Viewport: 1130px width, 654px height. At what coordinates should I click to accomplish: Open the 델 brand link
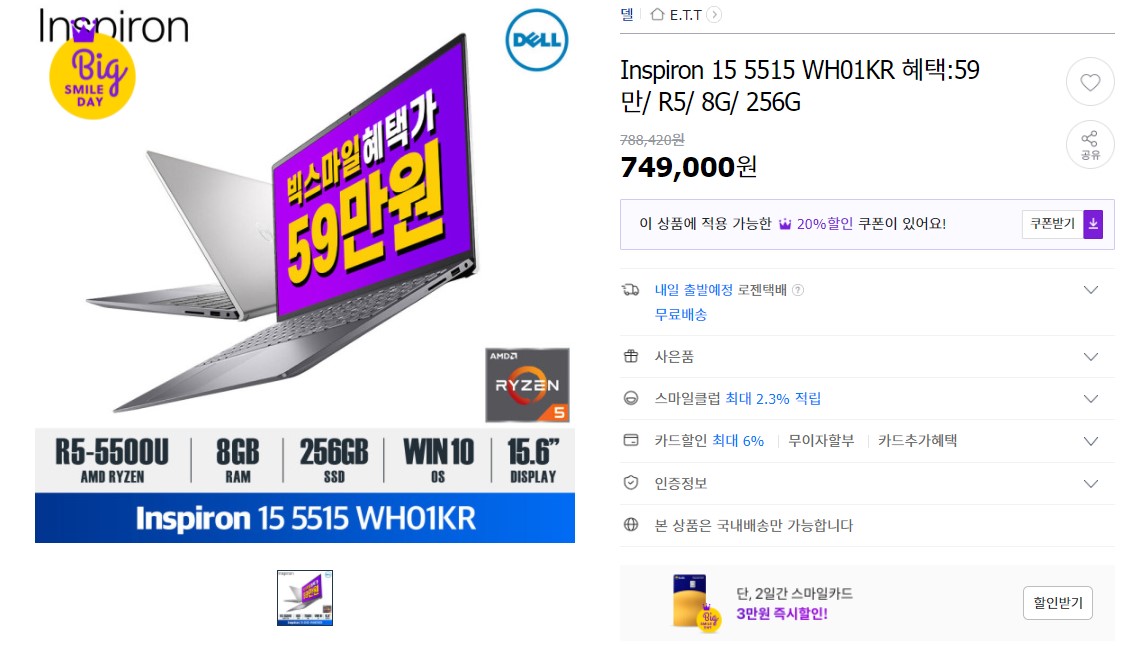tap(627, 14)
